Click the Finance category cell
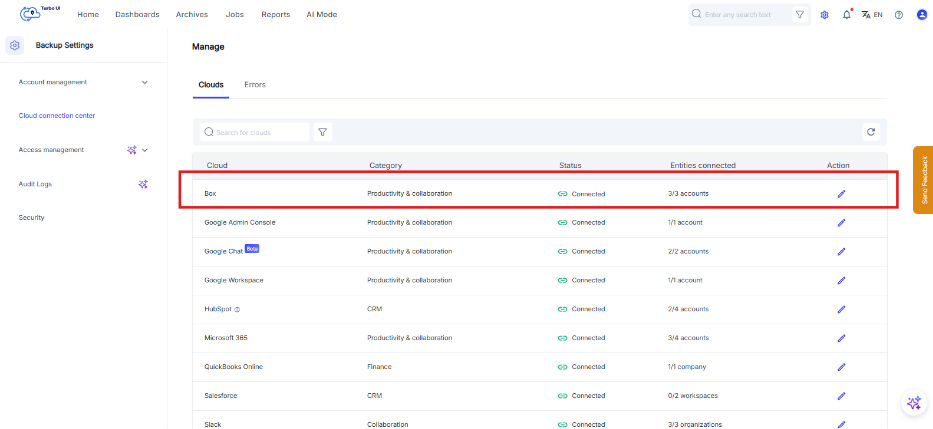This screenshot has height=429, width=933. (380, 367)
